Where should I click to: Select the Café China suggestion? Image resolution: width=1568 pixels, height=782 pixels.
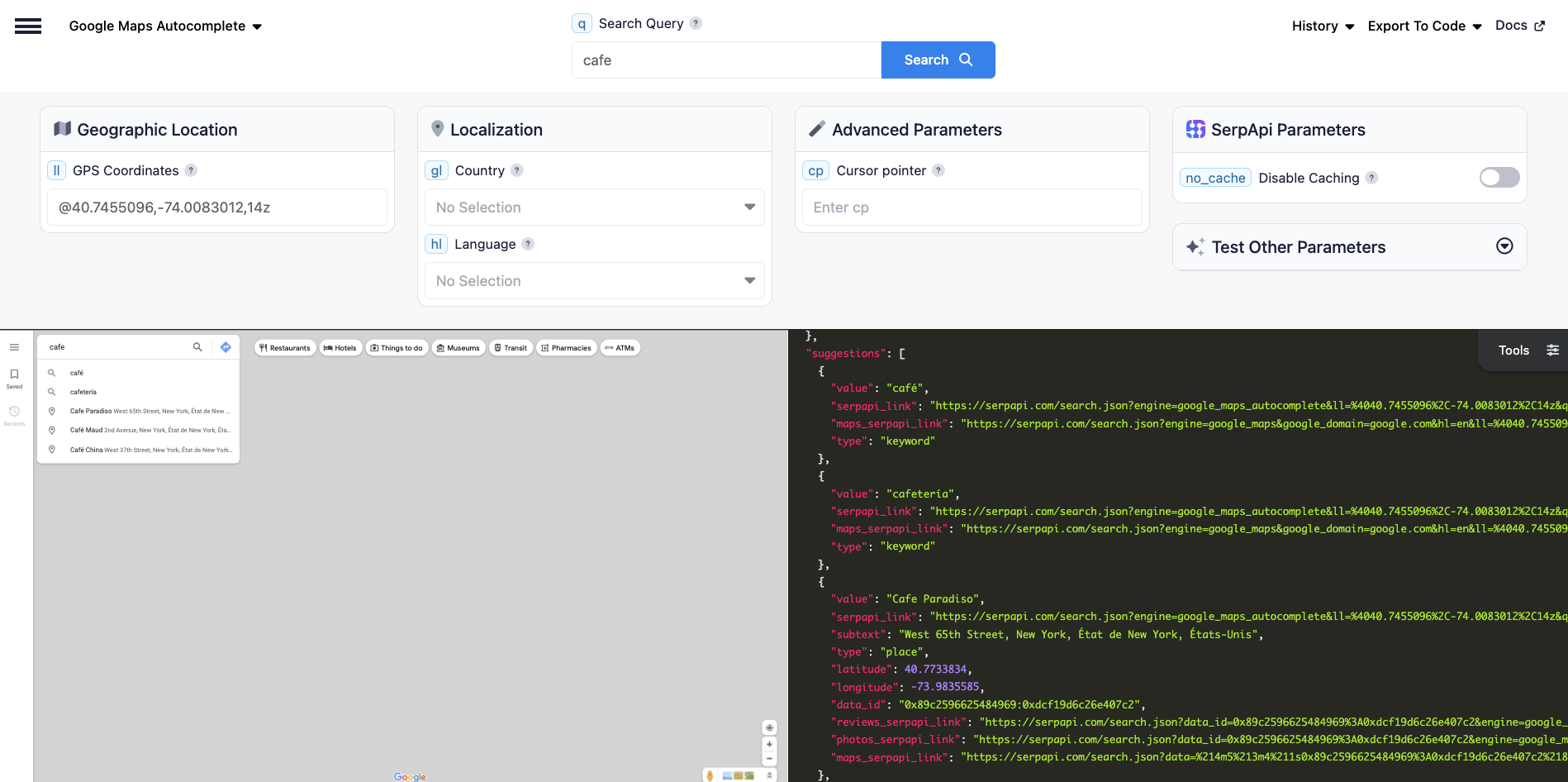pyautogui.click(x=139, y=450)
